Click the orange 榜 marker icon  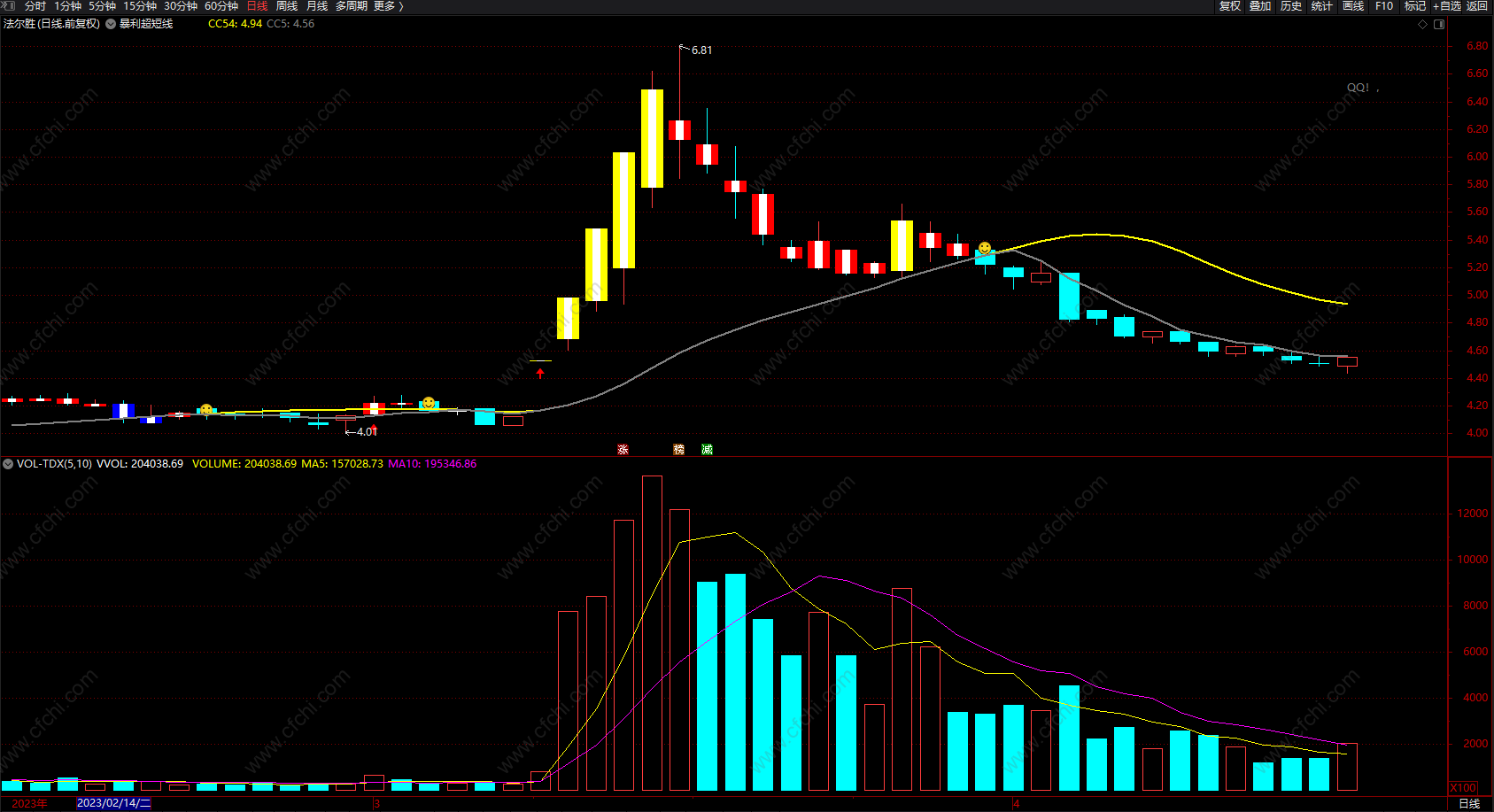pyautogui.click(x=678, y=450)
